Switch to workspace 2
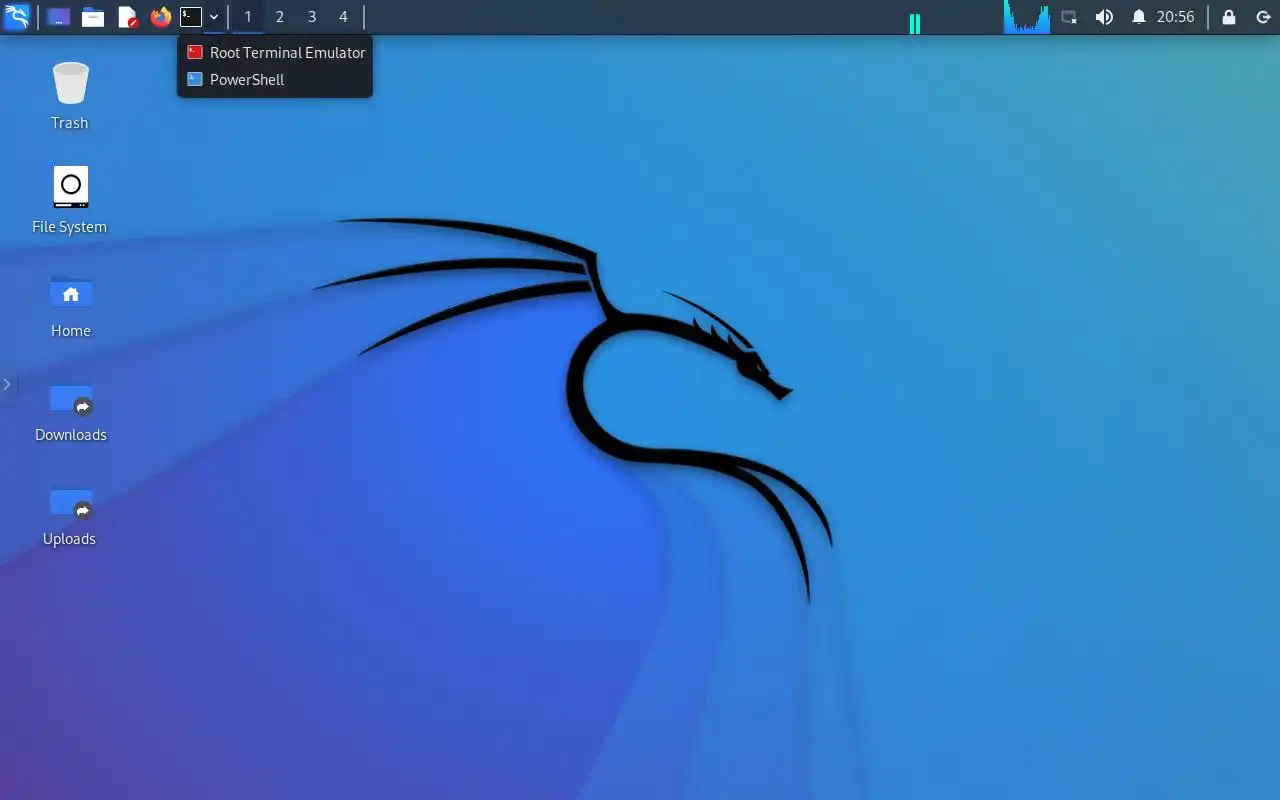1280x800 pixels. point(280,17)
